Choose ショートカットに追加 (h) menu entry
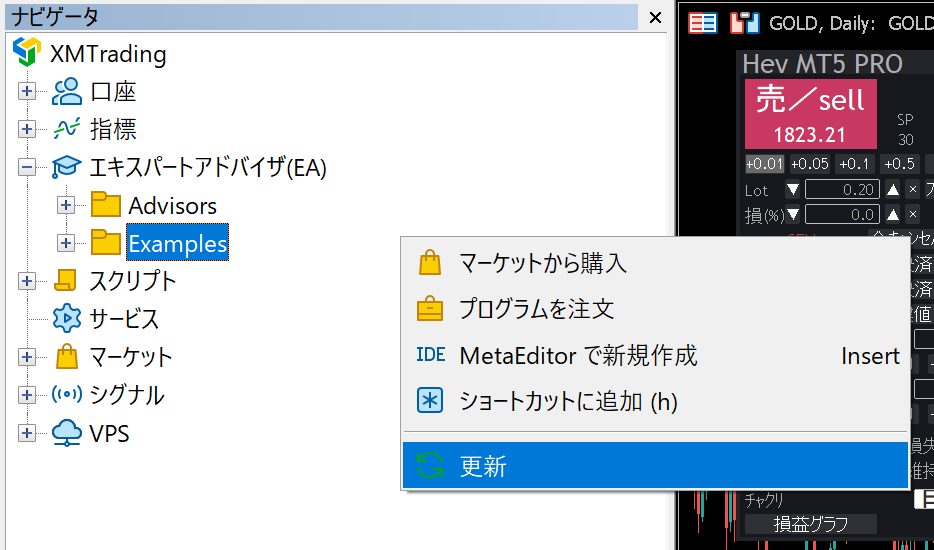The width and height of the screenshot is (934, 550). coord(655,401)
